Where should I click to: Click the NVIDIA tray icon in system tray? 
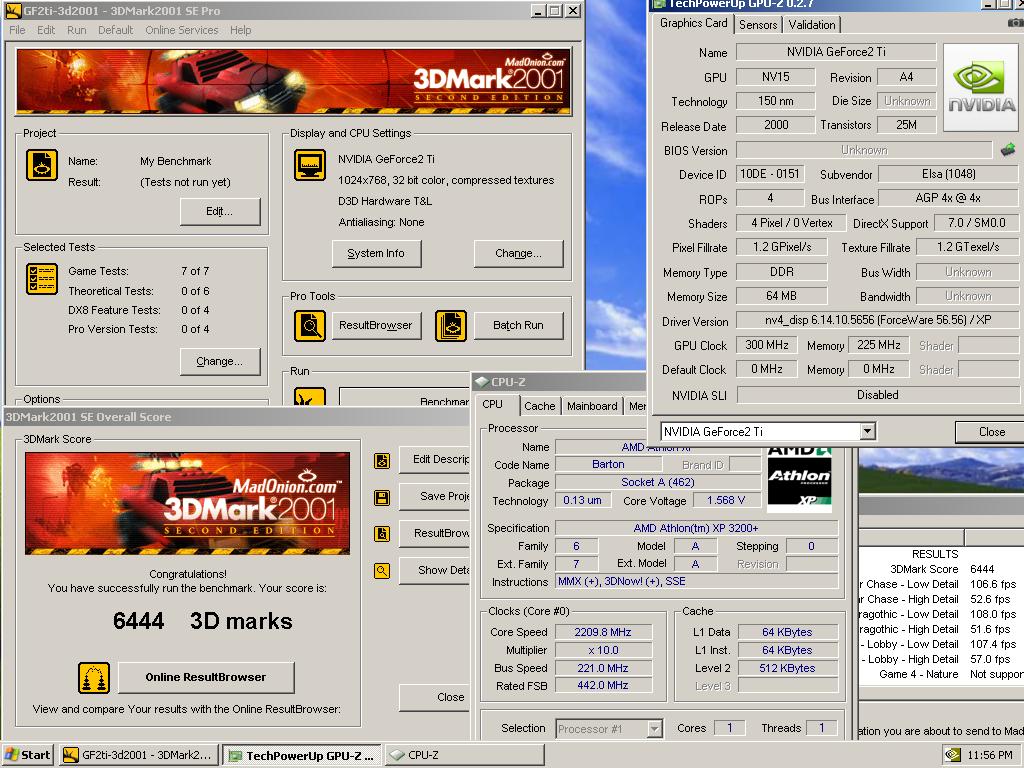(x=953, y=755)
